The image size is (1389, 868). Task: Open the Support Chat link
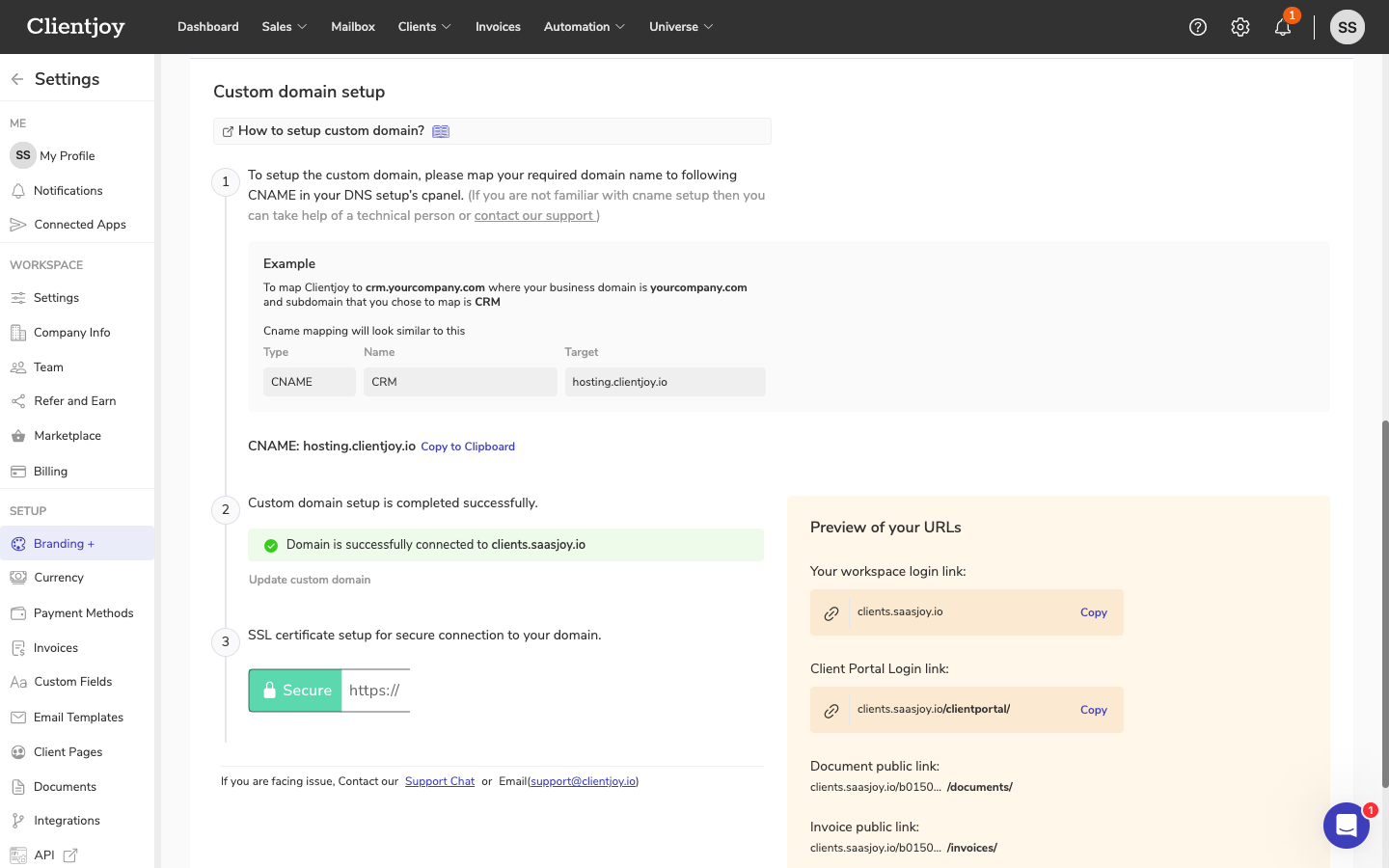440,780
